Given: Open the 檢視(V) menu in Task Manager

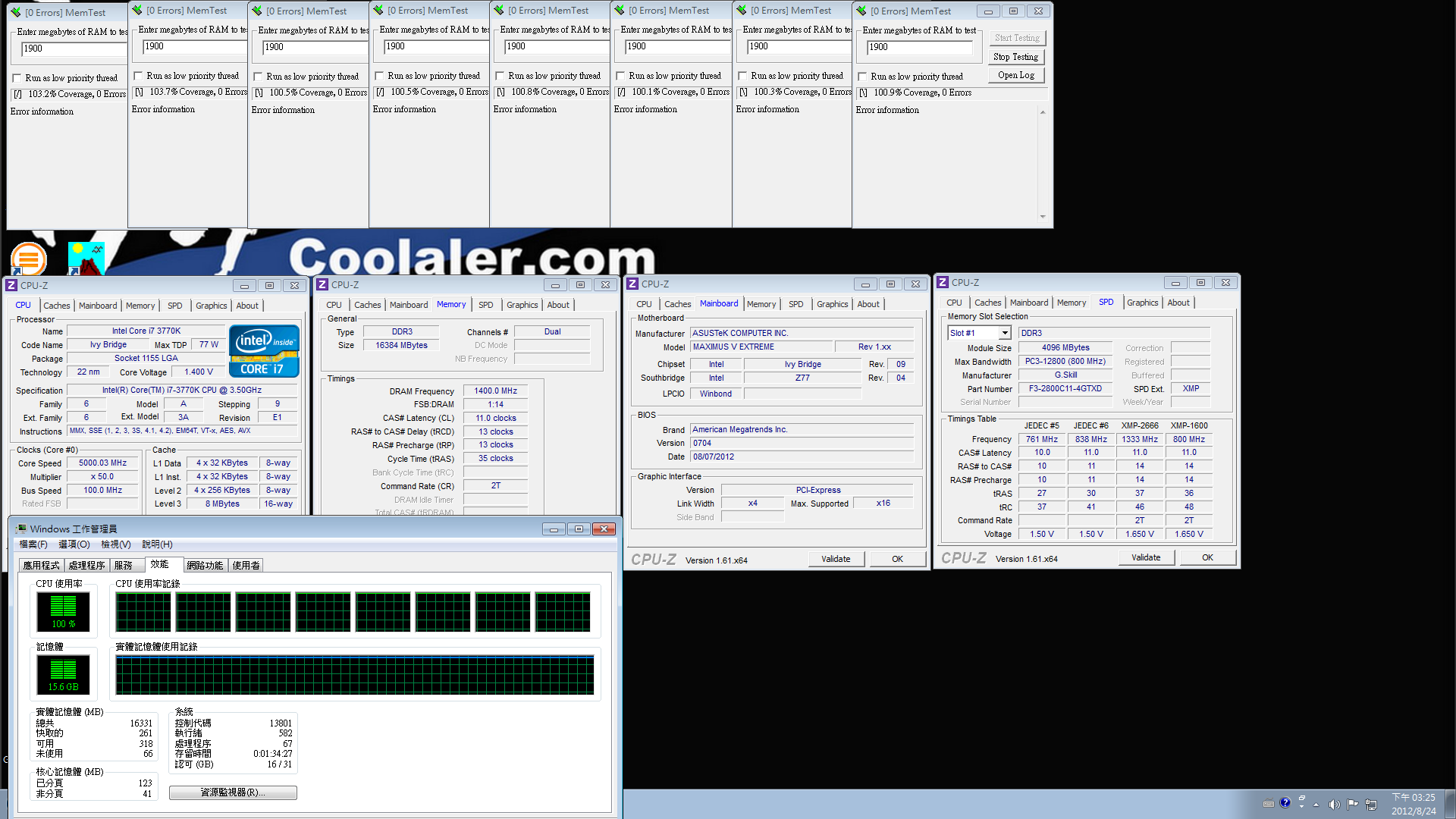Looking at the screenshot, I should (116, 544).
